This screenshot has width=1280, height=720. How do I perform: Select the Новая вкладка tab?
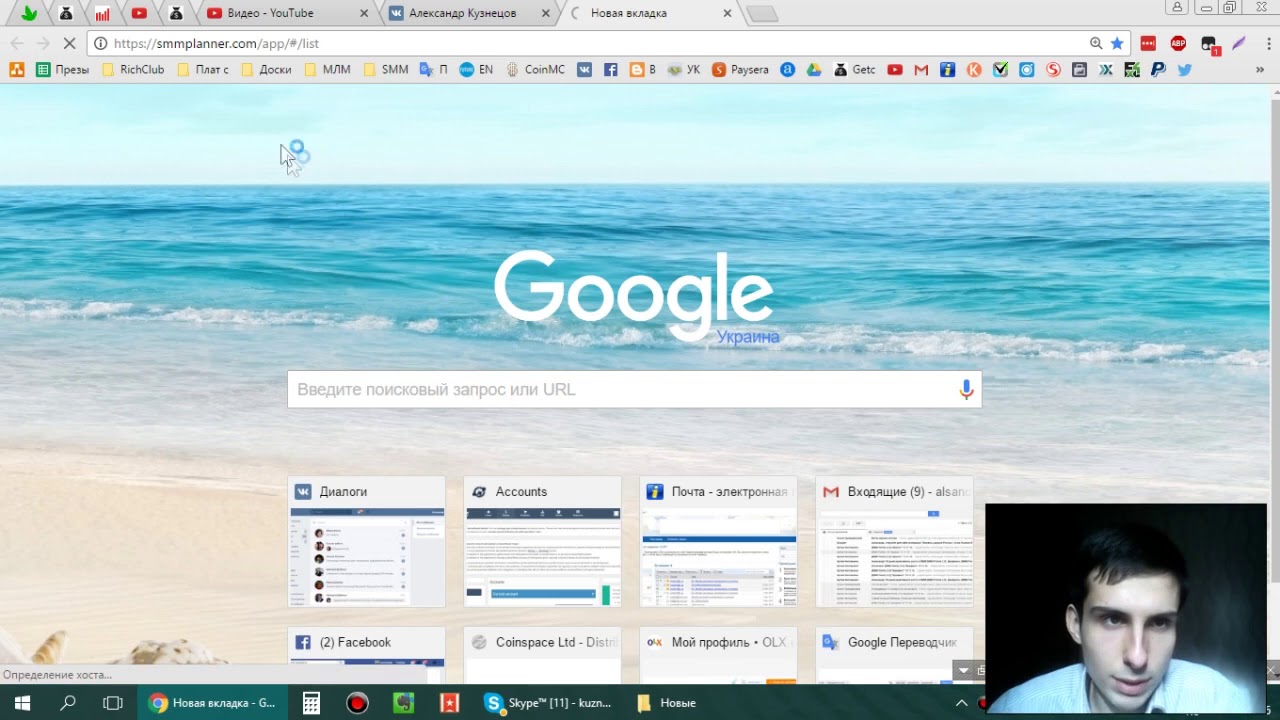(650, 13)
